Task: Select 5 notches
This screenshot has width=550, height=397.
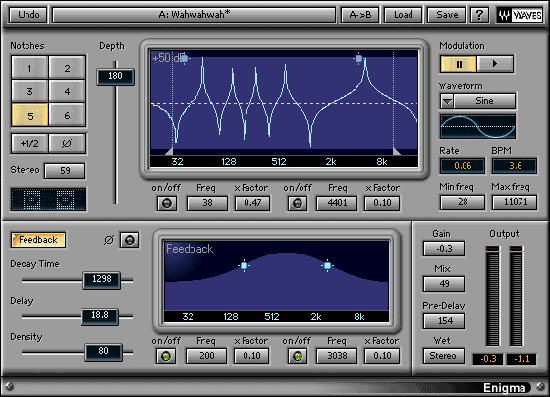Action: [x=30, y=115]
